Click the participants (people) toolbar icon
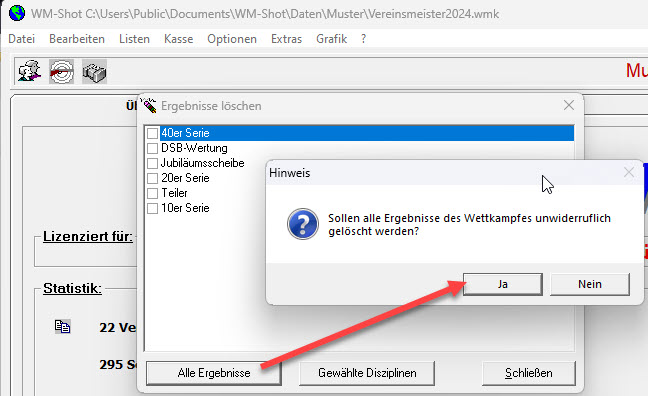Image resolution: width=648 pixels, height=396 pixels. click(29, 72)
